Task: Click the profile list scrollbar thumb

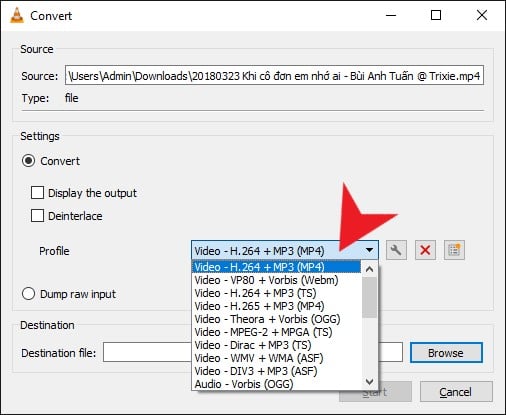Action: click(369, 297)
